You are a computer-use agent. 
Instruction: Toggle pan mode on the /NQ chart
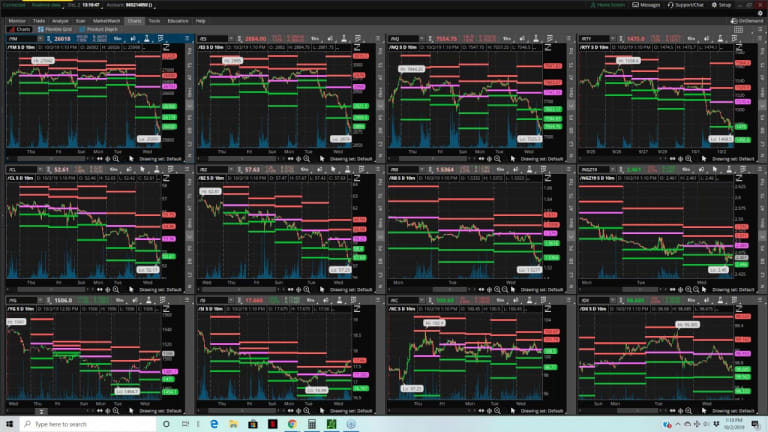point(481,159)
